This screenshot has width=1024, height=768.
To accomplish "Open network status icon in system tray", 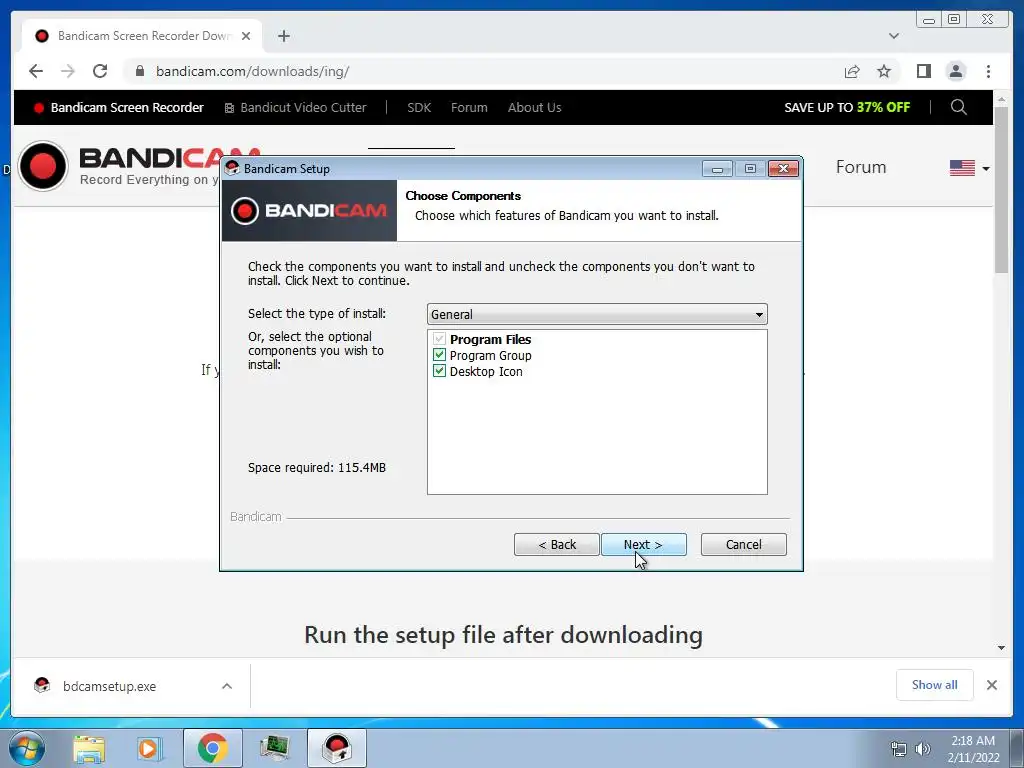I will (899, 749).
